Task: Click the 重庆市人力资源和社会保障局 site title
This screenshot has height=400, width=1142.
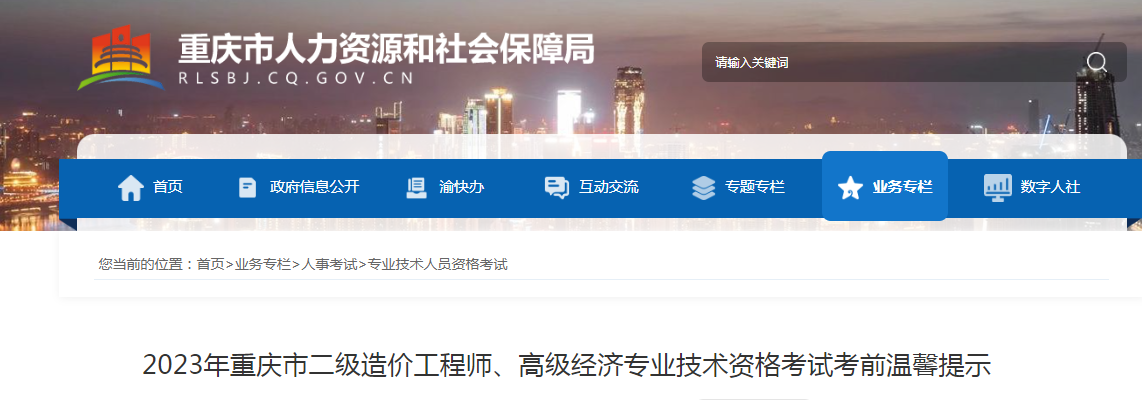Action: coord(386,49)
